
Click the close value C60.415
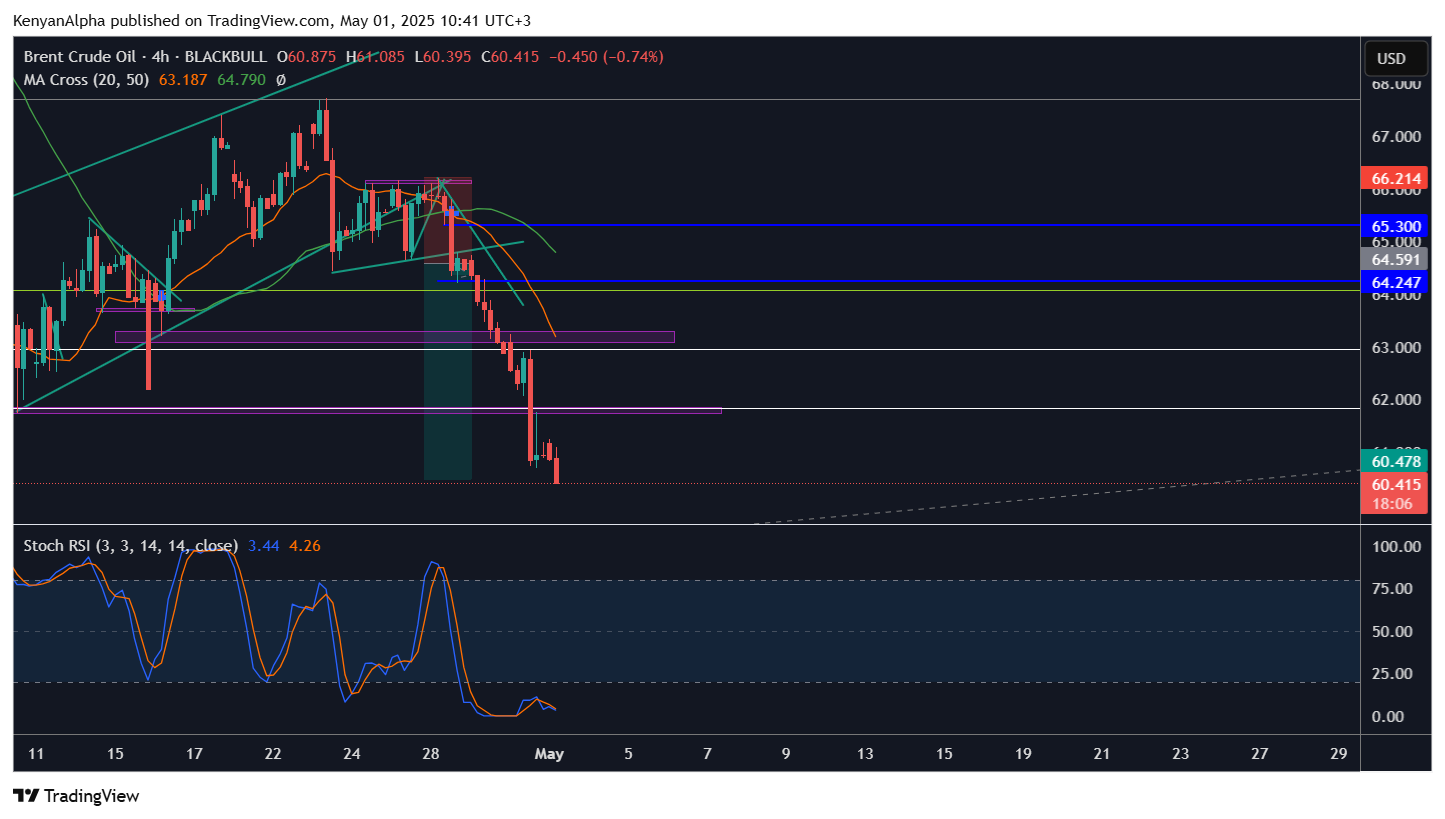pyautogui.click(x=510, y=57)
